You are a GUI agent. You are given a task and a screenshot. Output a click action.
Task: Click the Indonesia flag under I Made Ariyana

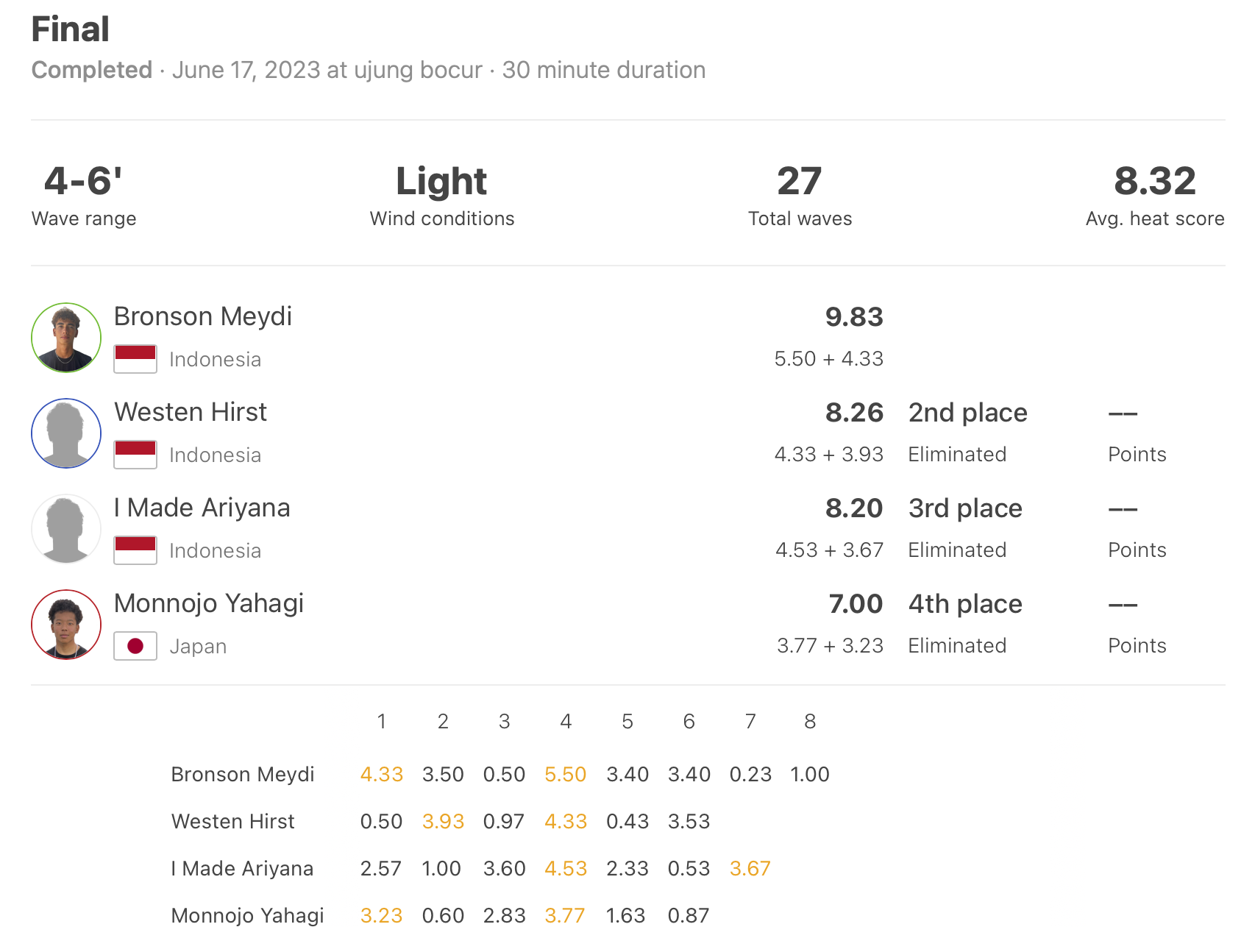[x=135, y=550]
